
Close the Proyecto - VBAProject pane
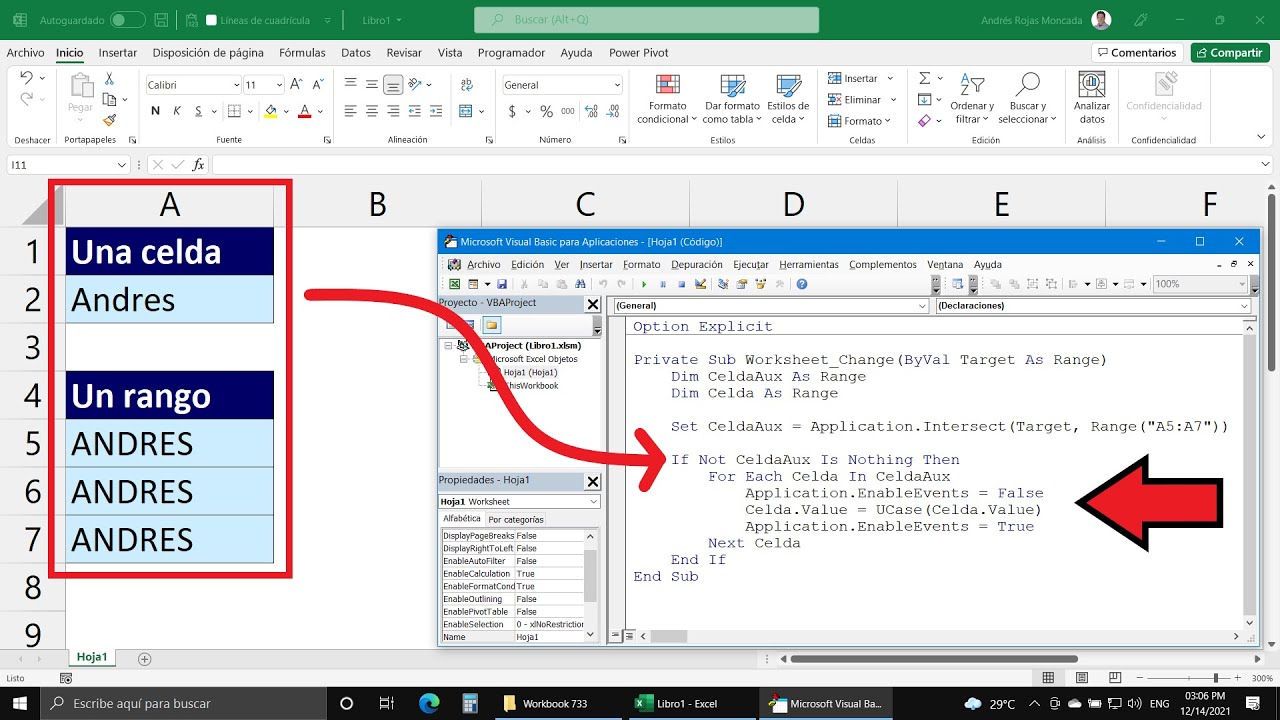592,304
